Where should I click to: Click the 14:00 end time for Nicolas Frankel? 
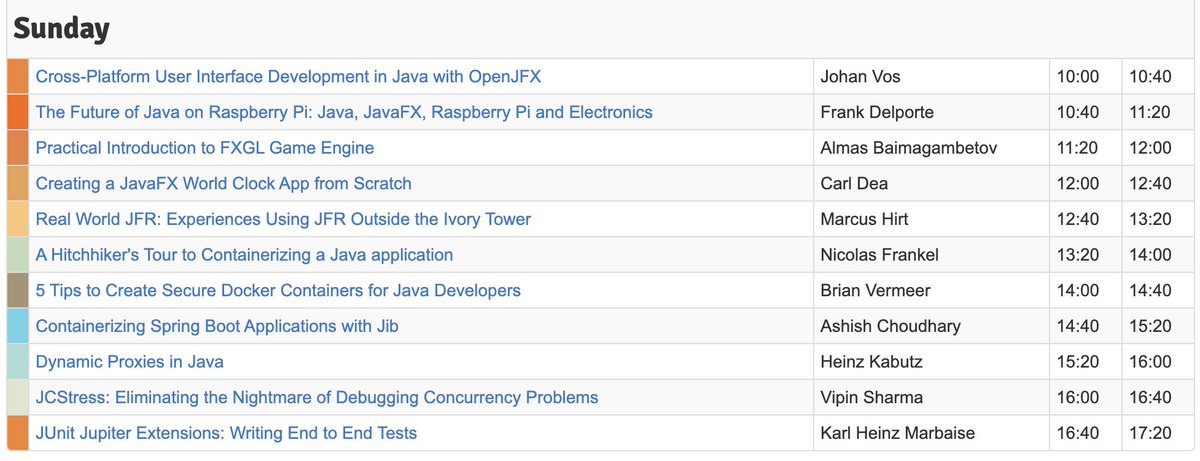pos(1150,255)
